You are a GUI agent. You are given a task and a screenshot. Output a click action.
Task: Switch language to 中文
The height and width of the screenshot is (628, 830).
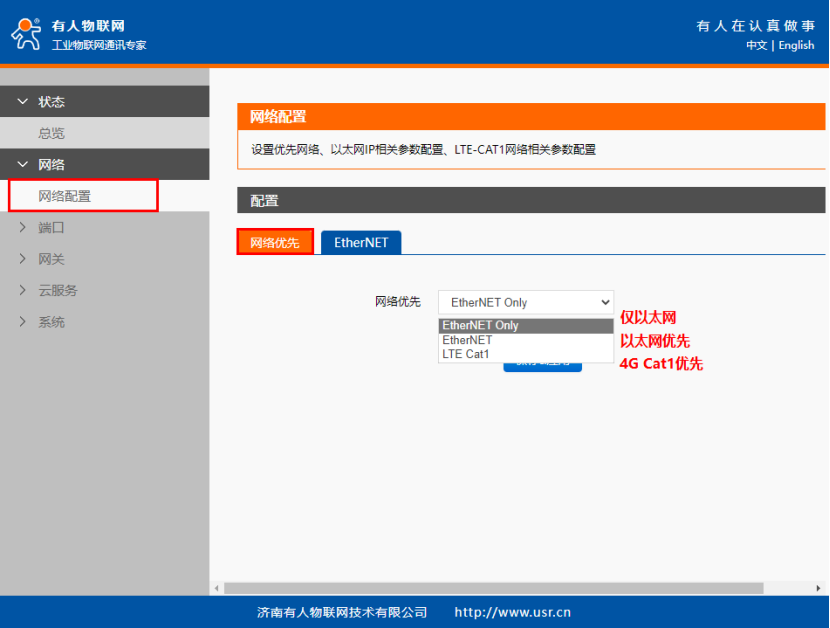756,45
